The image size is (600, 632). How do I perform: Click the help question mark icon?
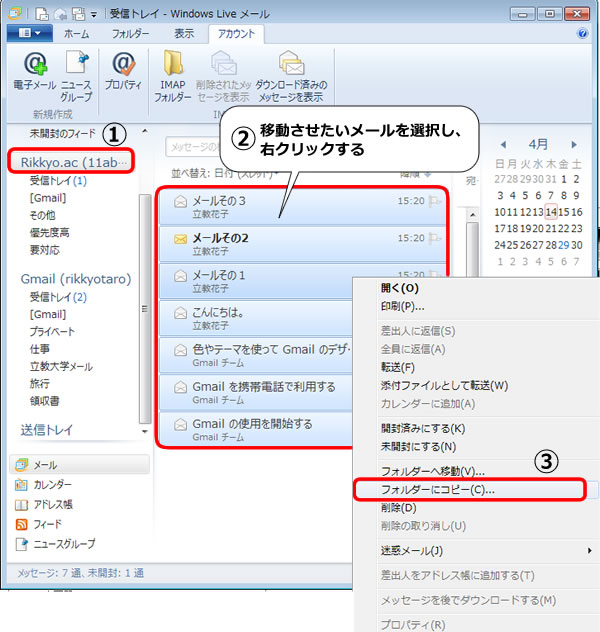click(582, 33)
